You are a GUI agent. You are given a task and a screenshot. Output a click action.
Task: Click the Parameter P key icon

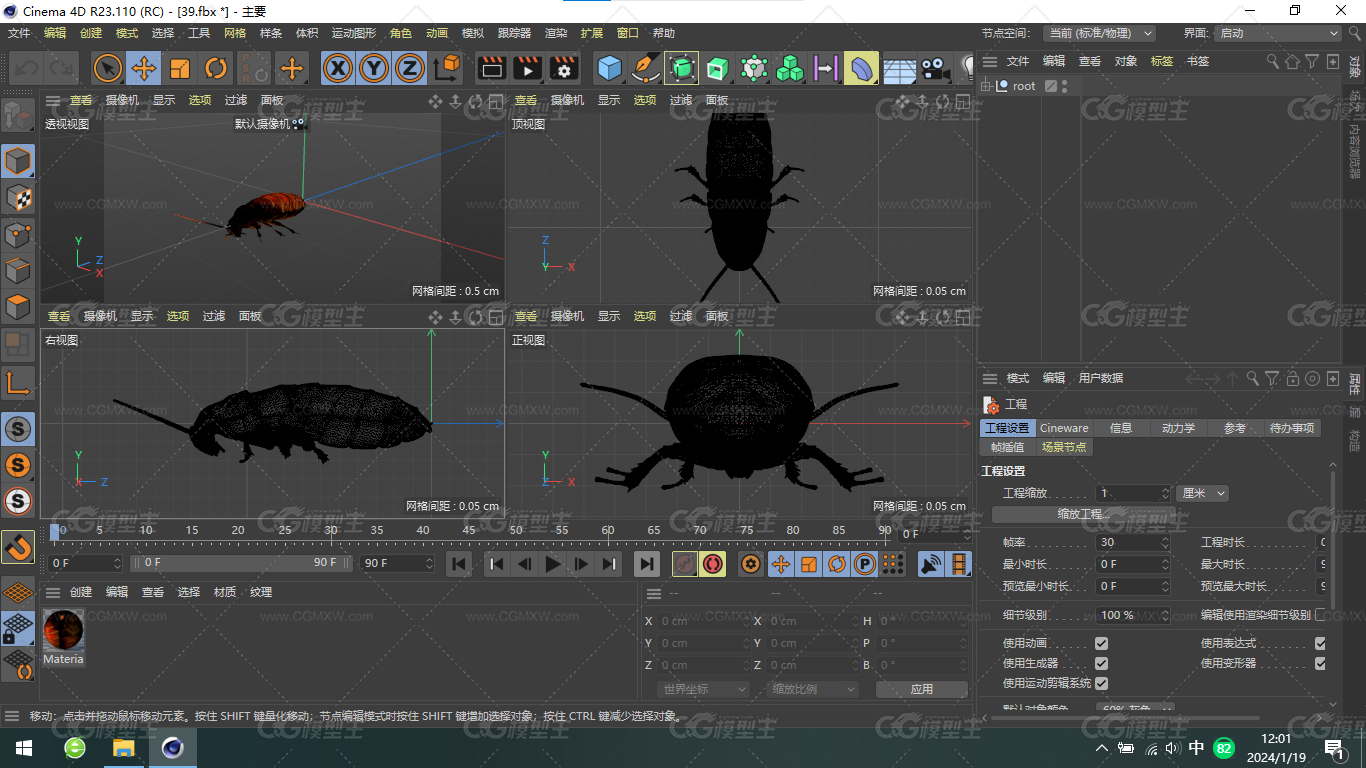(x=865, y=564)
